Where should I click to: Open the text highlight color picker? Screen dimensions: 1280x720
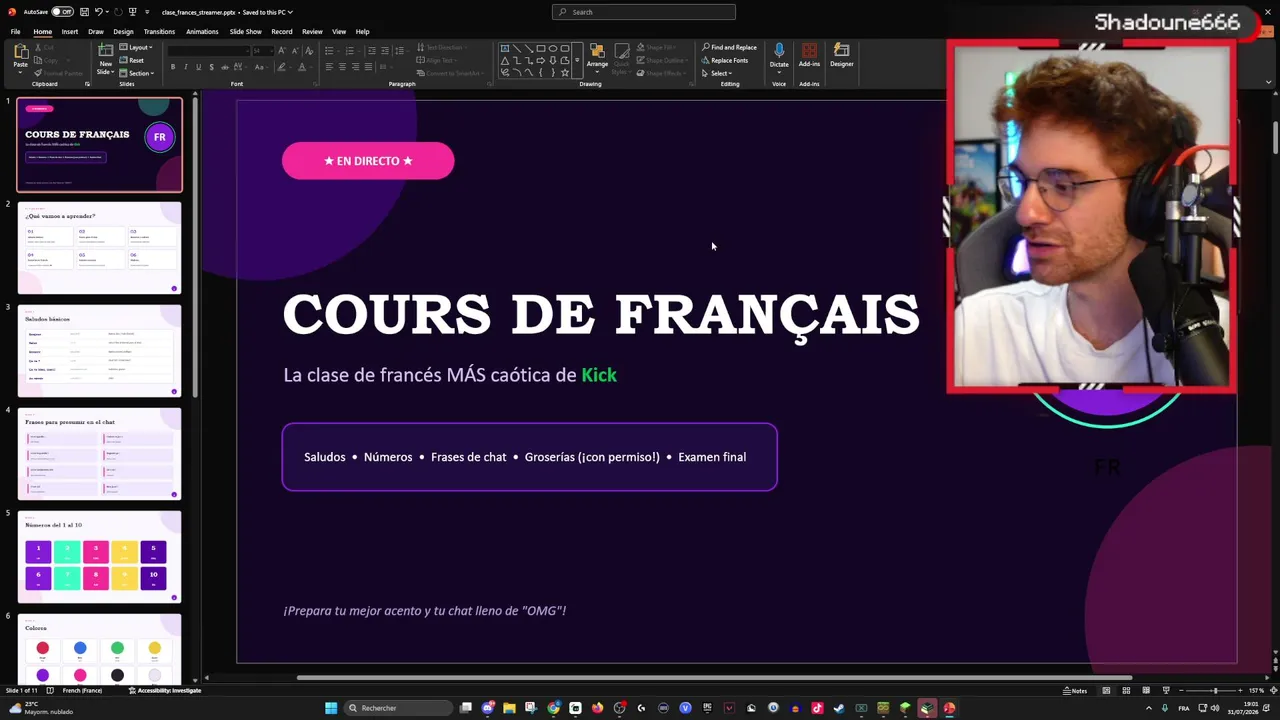point(283,67)
